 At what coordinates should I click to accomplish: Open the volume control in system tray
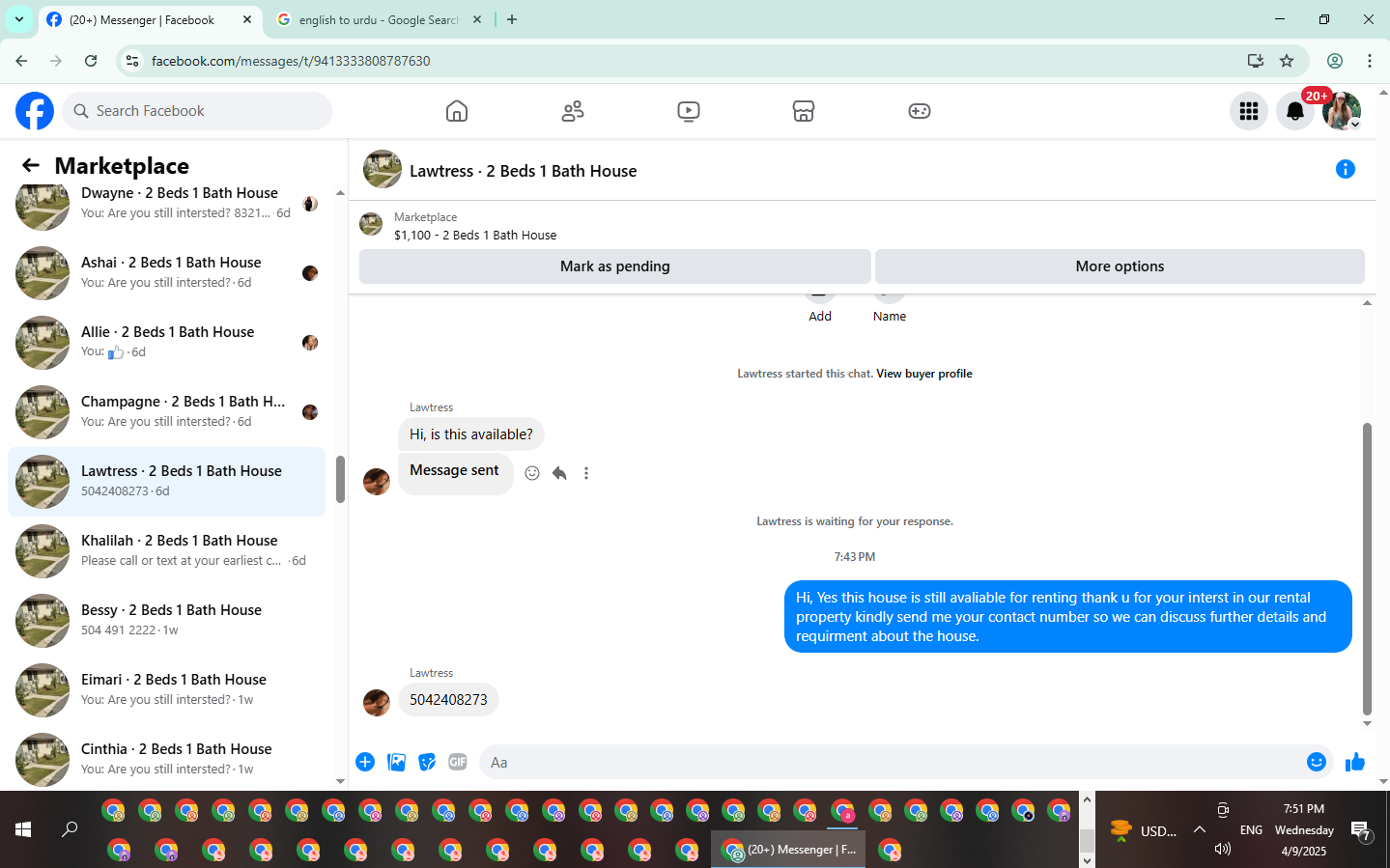[x=1223, y=849]
